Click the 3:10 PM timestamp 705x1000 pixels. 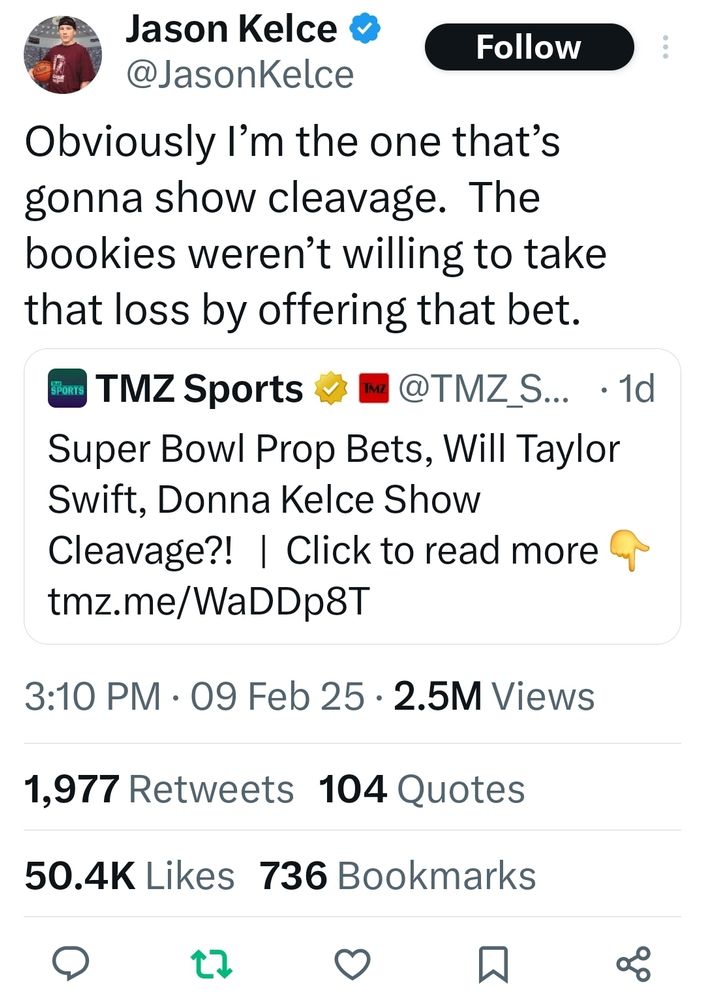pos(90,697)
